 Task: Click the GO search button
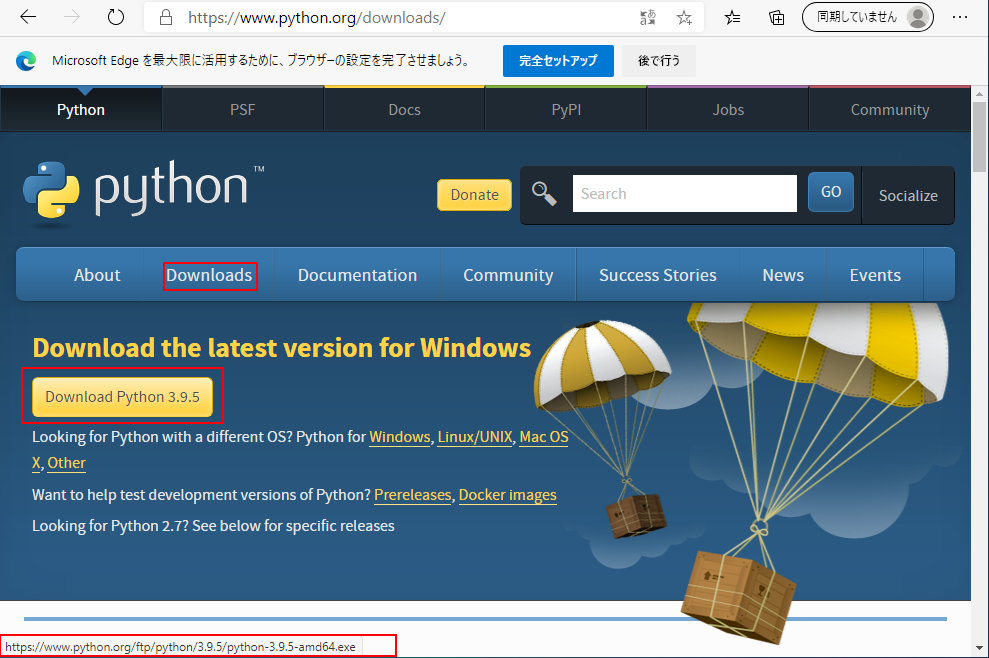[x=830, y=192]
